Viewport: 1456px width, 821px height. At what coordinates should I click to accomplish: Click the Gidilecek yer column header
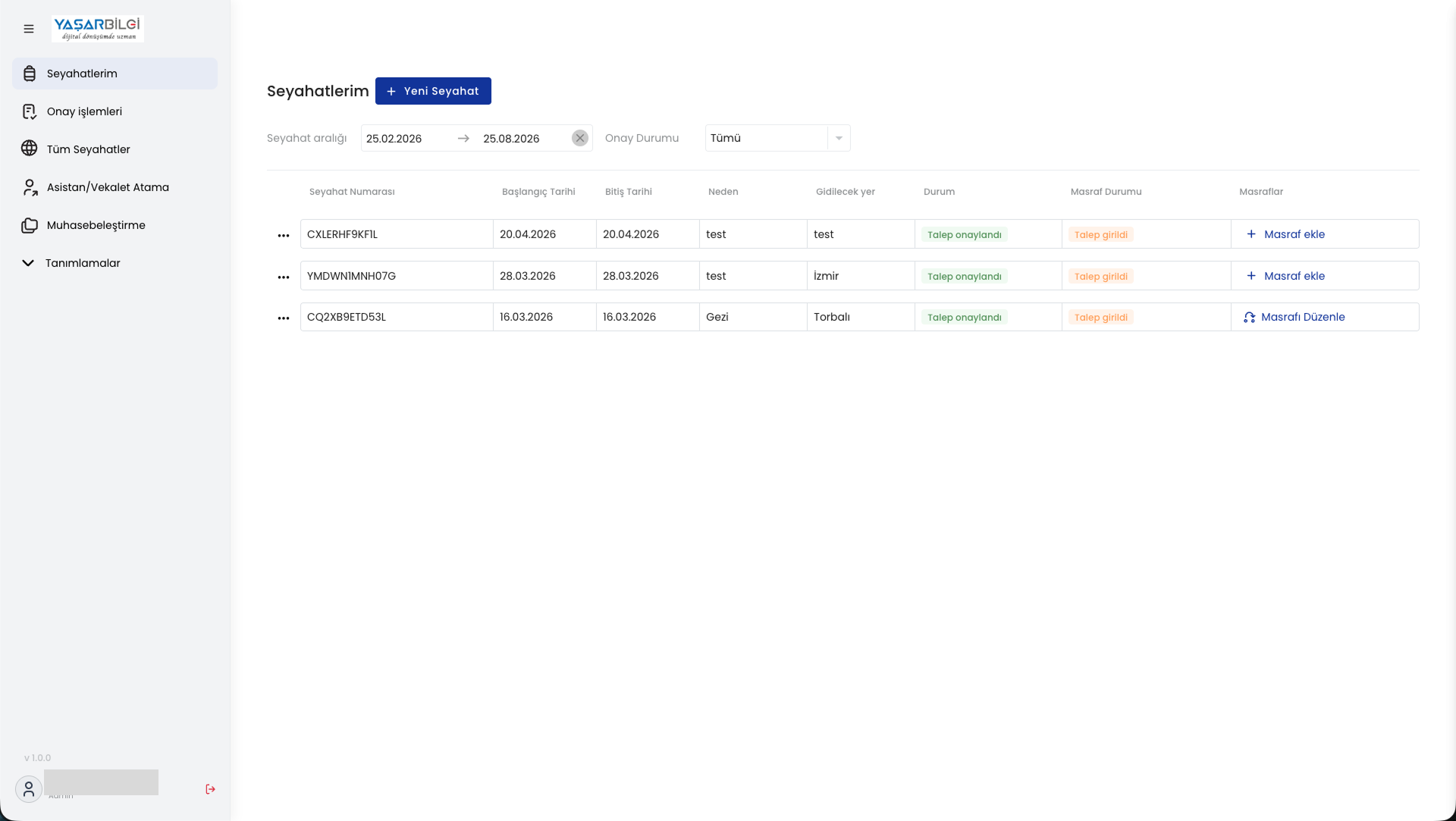point(845,192)
